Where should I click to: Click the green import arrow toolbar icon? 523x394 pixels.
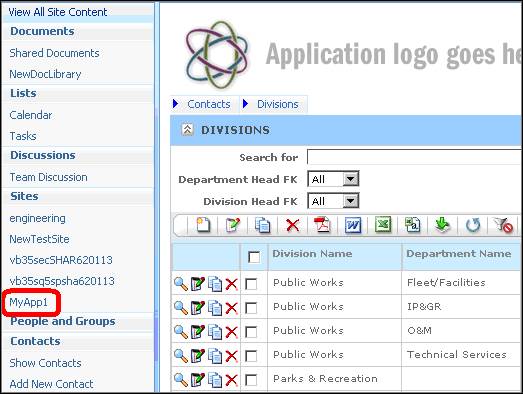click(442, 225)
